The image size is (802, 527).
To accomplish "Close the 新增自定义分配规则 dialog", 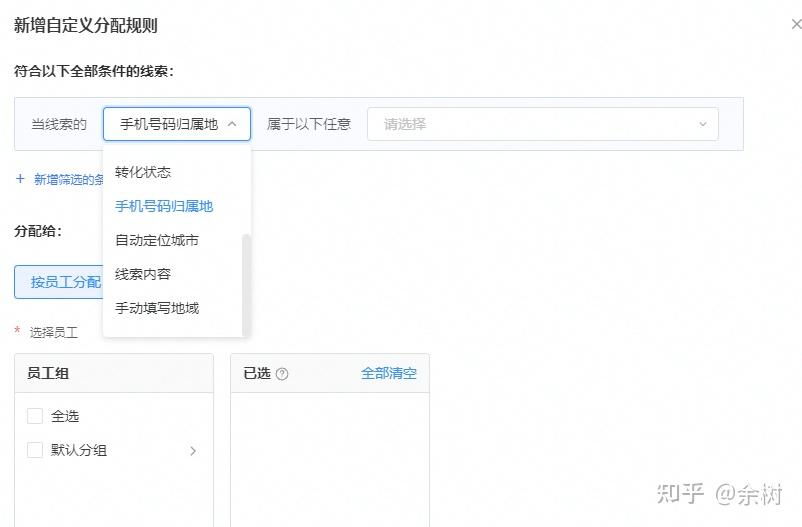I will point(796,24).
